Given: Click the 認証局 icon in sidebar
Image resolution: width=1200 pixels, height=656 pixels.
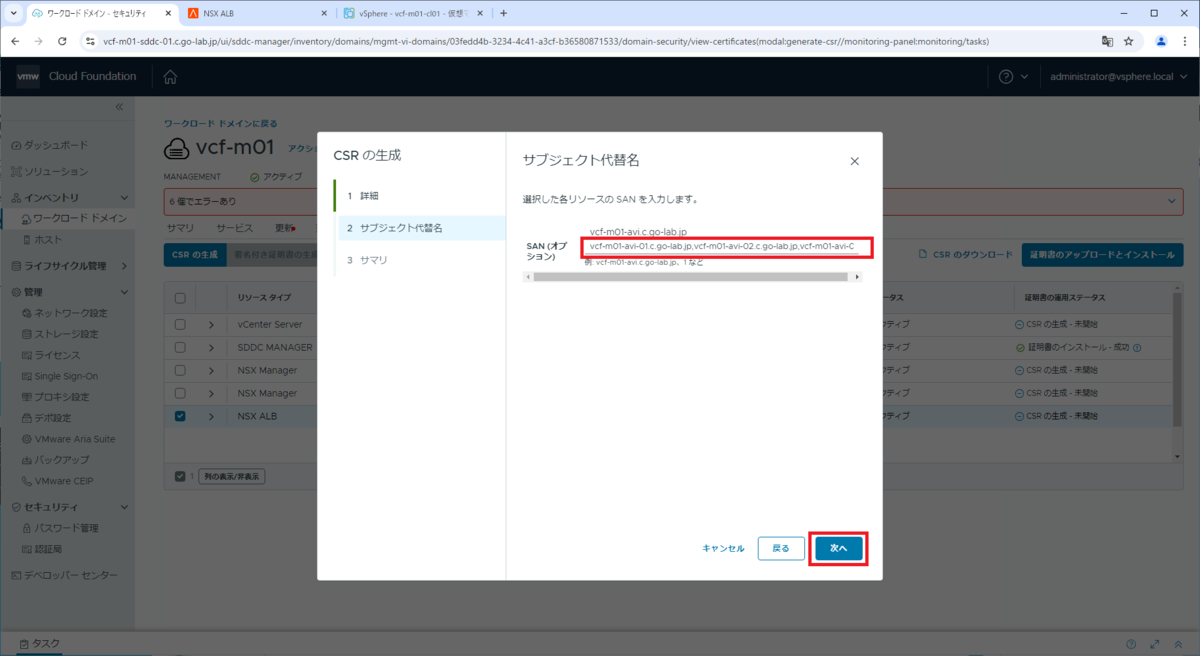Looking at the screenshot, I should click(x=26, y=549).
